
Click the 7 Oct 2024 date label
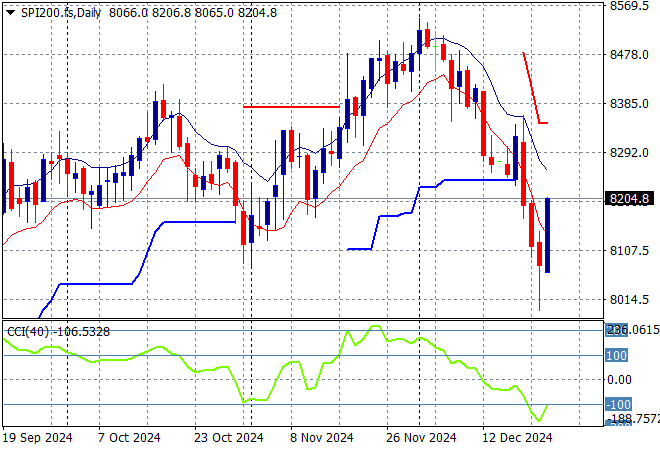[129, 438]
